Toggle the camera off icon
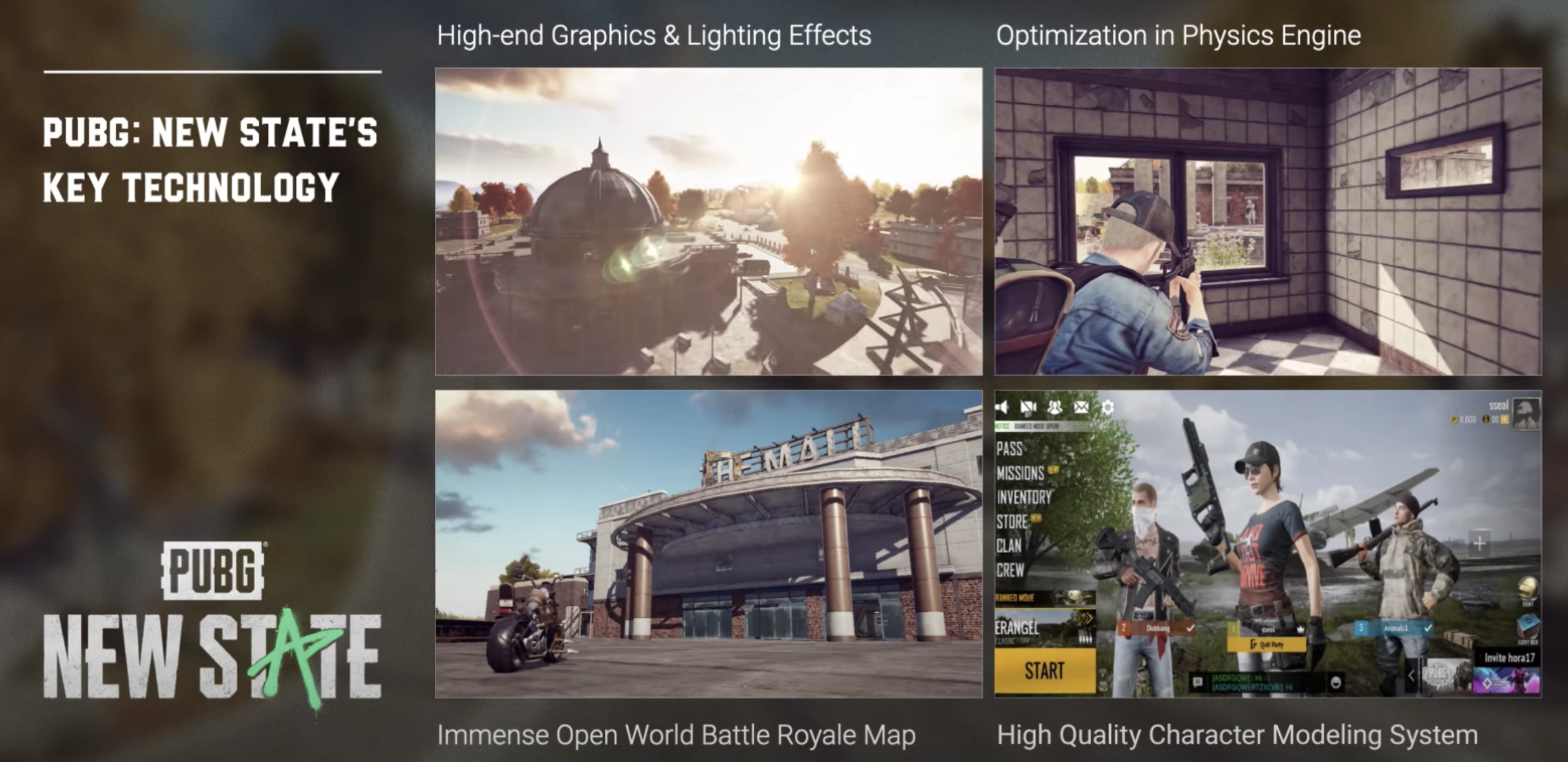 tap(1028, 407)
